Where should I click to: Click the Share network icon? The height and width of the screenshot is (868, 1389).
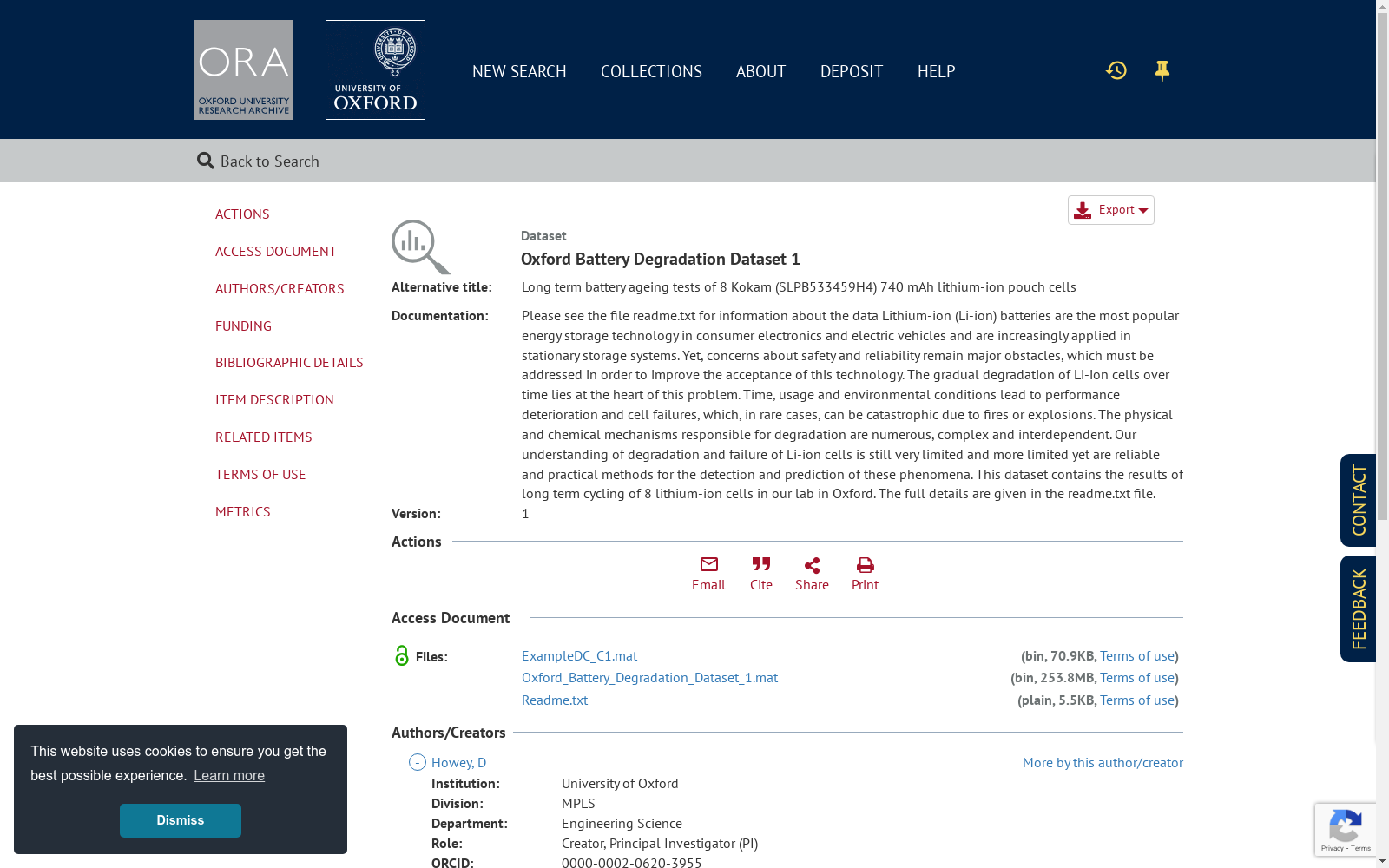click(x=812, y=565)
